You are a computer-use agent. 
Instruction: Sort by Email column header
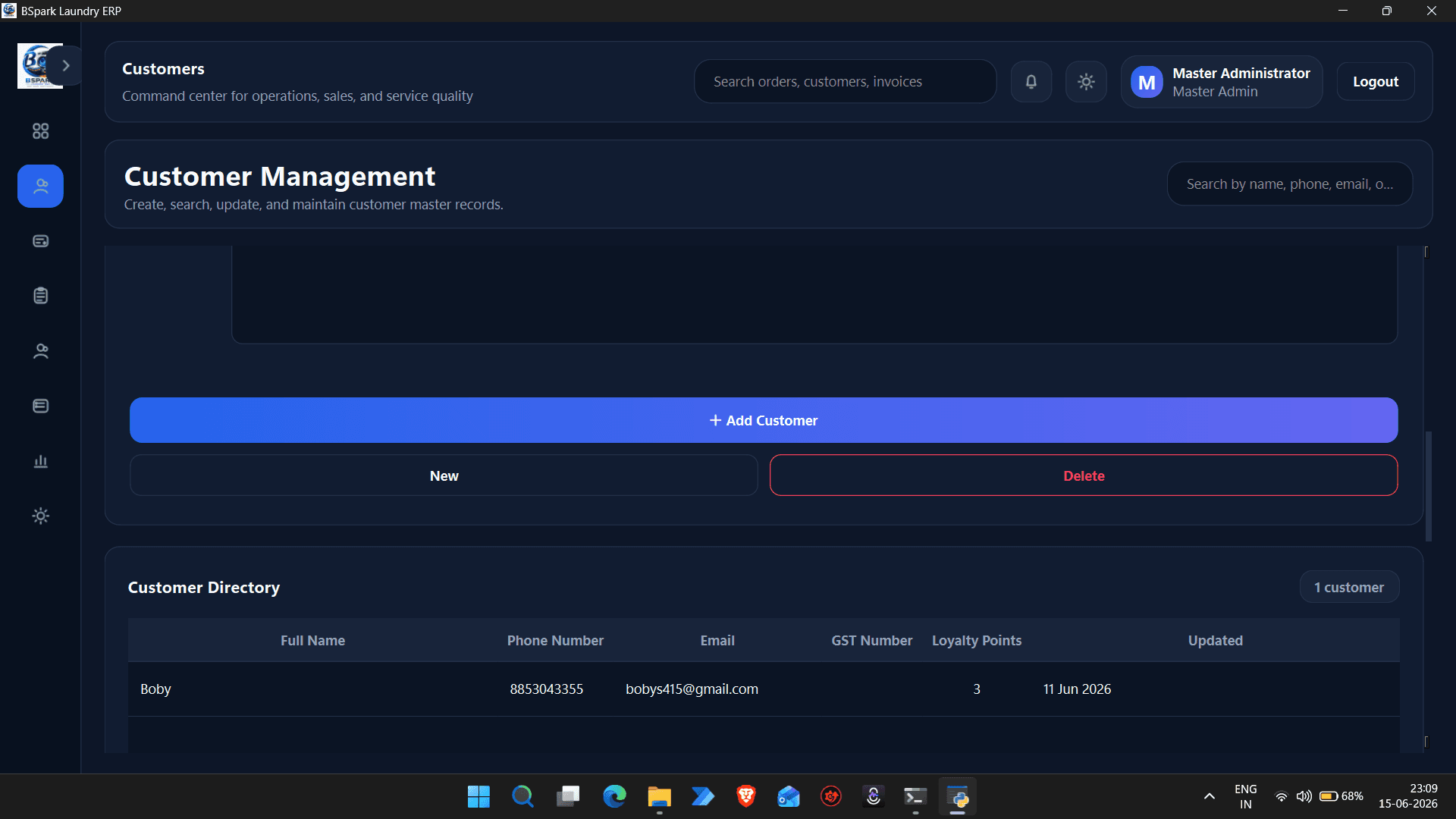pyautogui.click(x=717, y=640)
